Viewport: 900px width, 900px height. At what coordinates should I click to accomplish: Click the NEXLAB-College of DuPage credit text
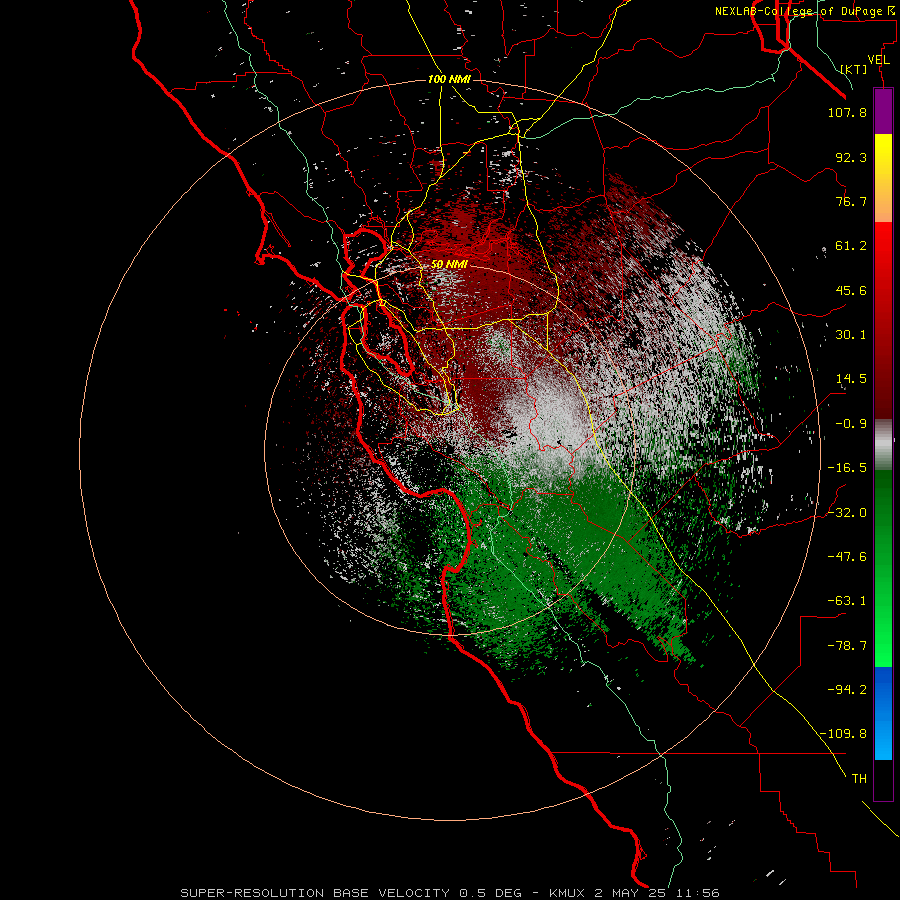(x=806, y=11)
